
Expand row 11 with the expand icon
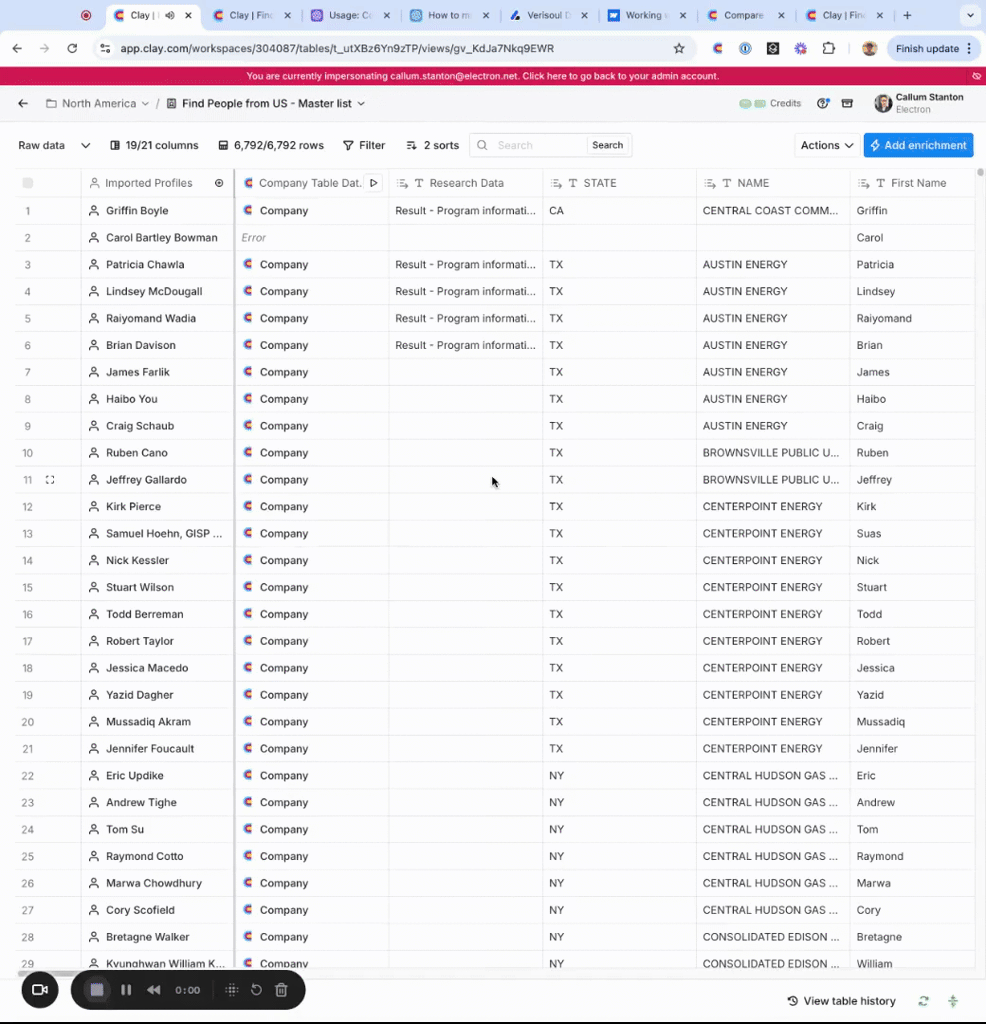50,480
